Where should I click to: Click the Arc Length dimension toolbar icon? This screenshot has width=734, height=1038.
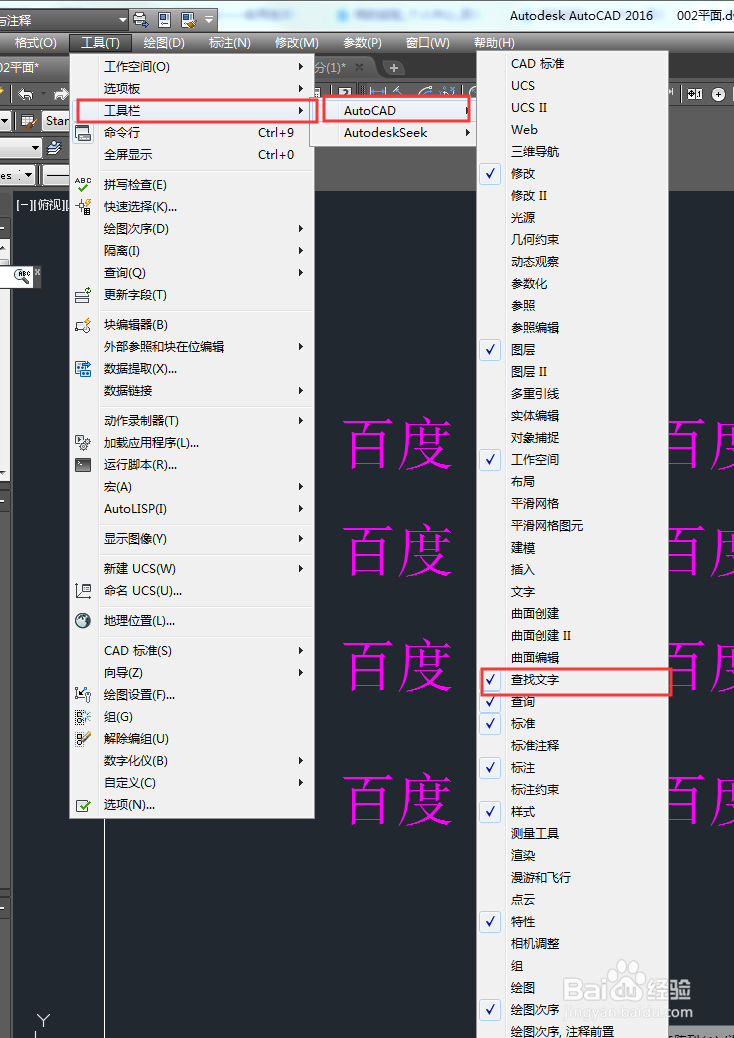[426, 93]
